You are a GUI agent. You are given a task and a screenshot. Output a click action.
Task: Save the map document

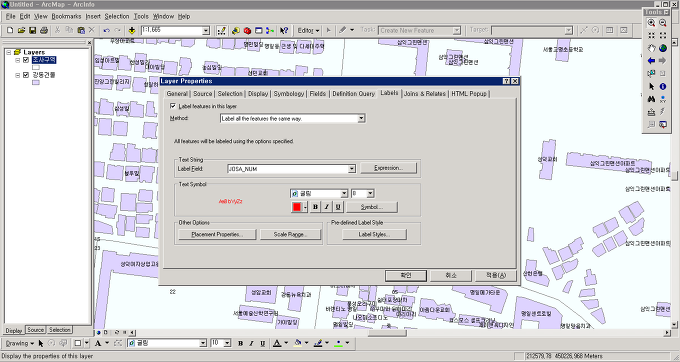tap(33, 30)
